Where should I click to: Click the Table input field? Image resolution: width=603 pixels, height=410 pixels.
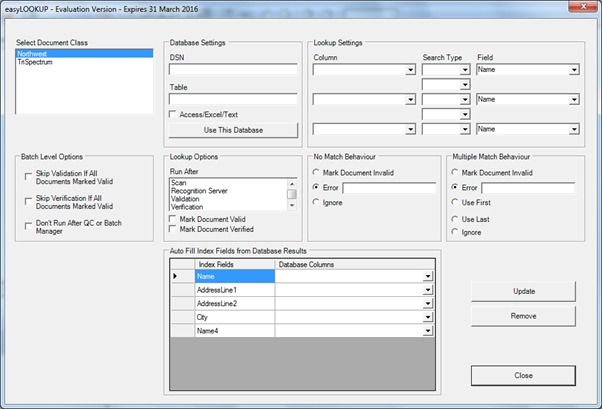pos(232,99)
